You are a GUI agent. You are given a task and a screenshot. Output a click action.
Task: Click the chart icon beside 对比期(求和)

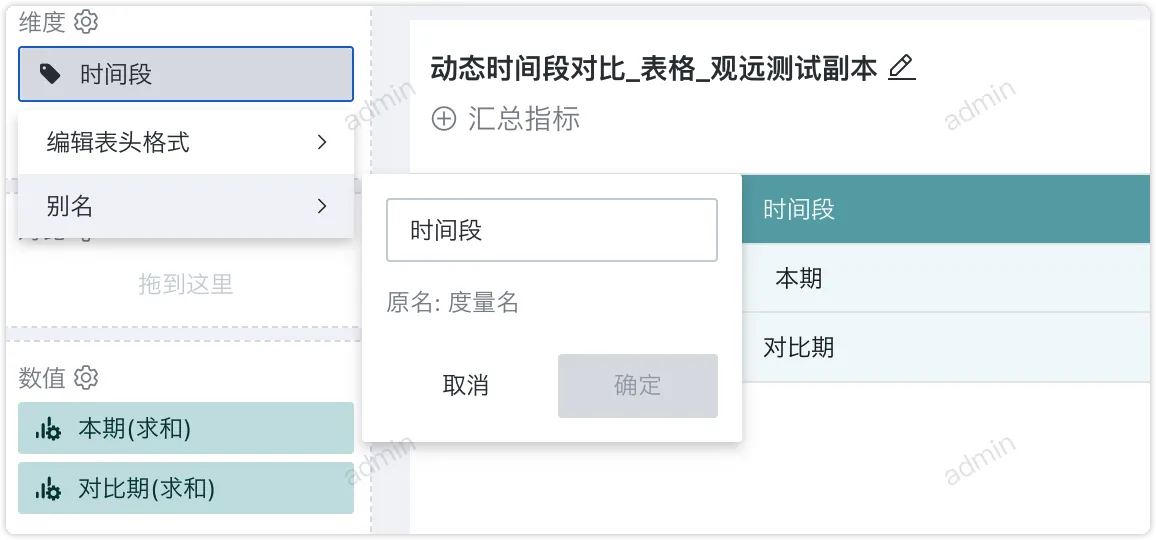47,489
